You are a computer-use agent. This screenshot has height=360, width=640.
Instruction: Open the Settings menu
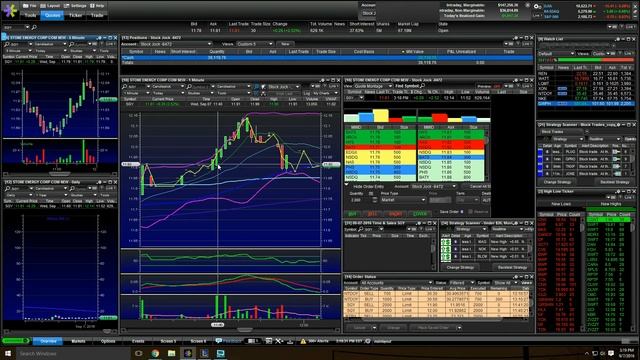click(76, 6)
